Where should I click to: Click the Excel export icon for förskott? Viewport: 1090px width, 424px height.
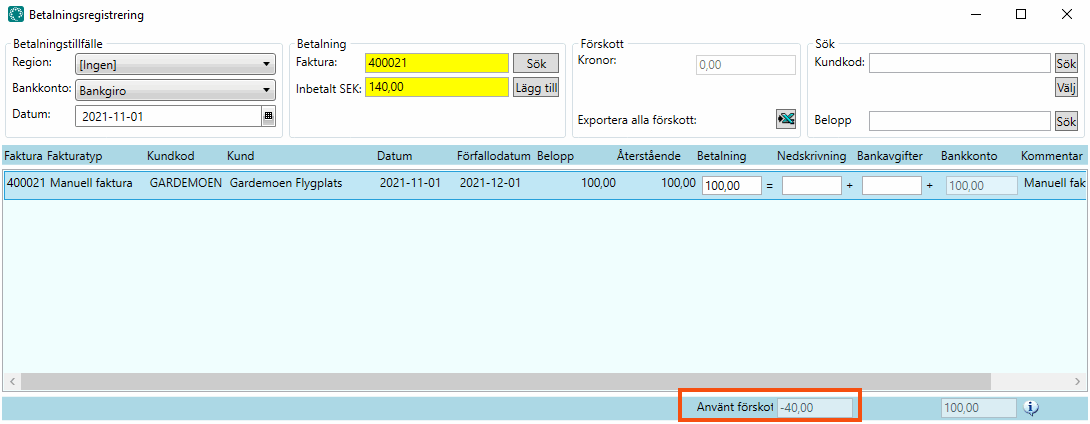click(x=786, y=119)
